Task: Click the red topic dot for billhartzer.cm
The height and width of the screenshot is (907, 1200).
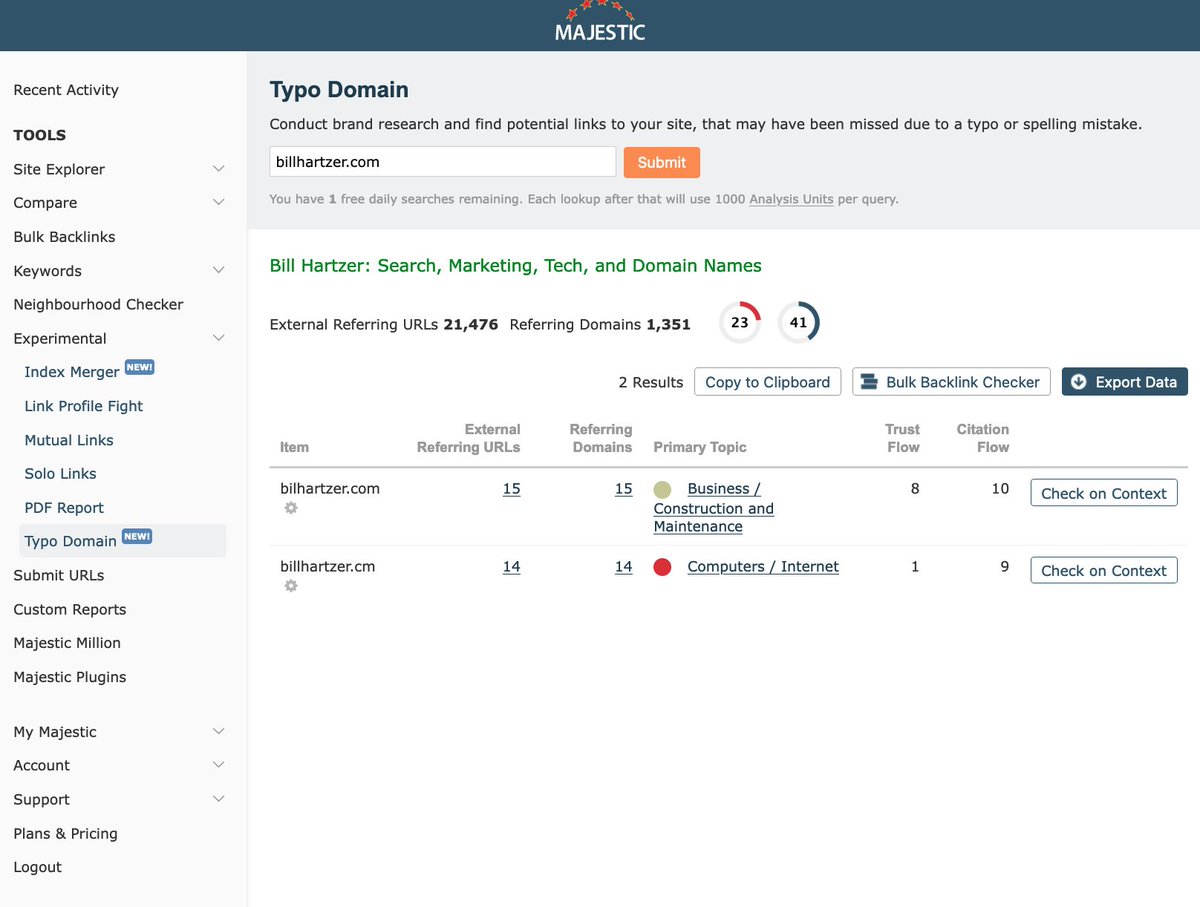Action: pyautogui.click(x=662, y=567)
